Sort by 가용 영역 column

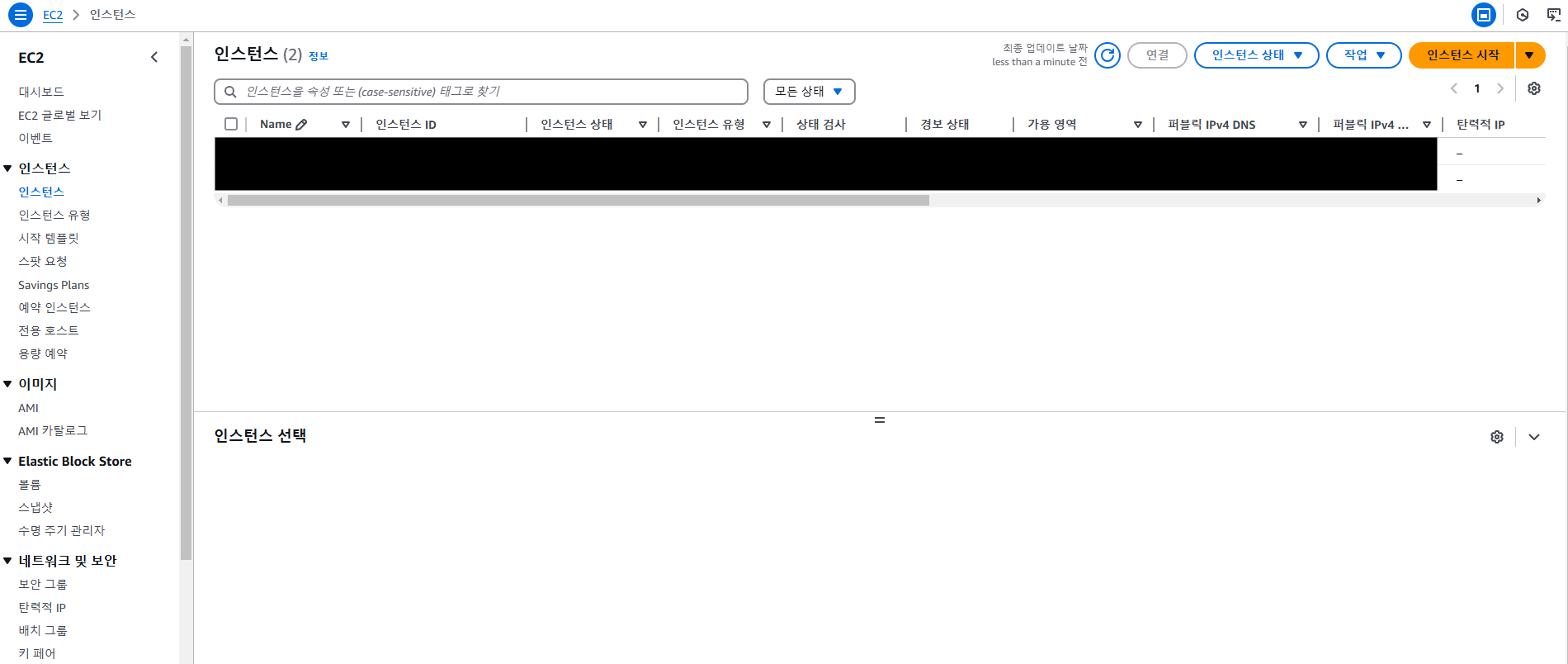[x=1138, y=125]
